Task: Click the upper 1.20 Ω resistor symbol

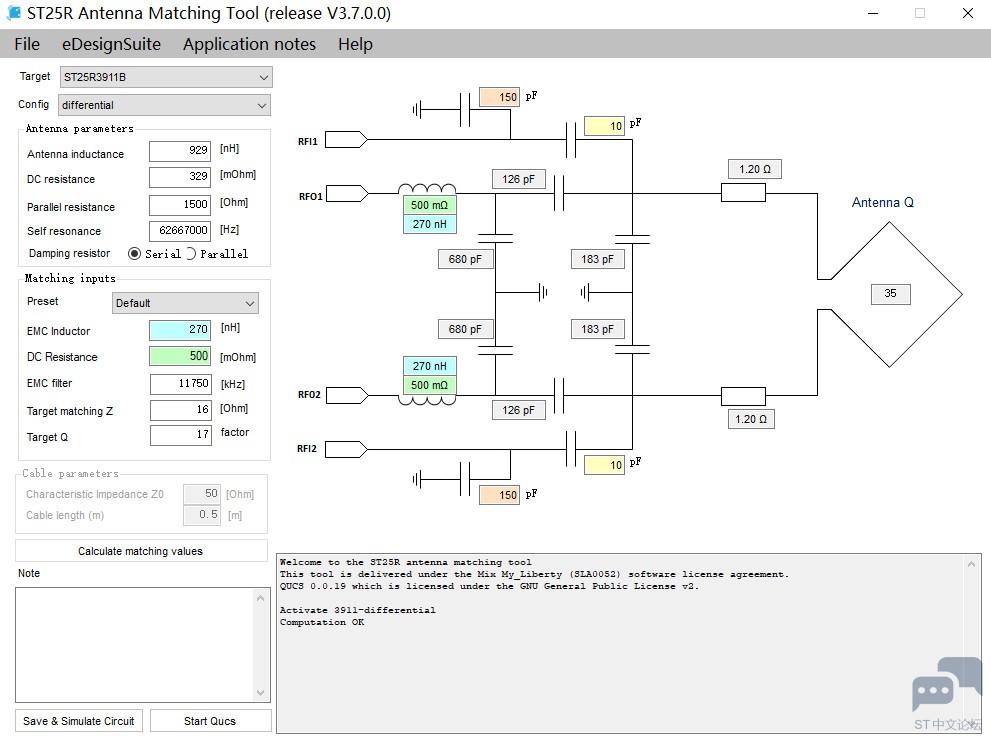Action: coord(743,193)
